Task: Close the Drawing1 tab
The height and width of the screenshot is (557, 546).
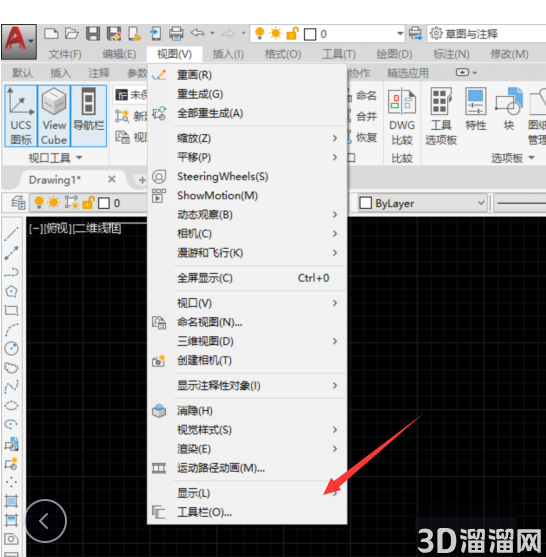Action: (112, 179)
